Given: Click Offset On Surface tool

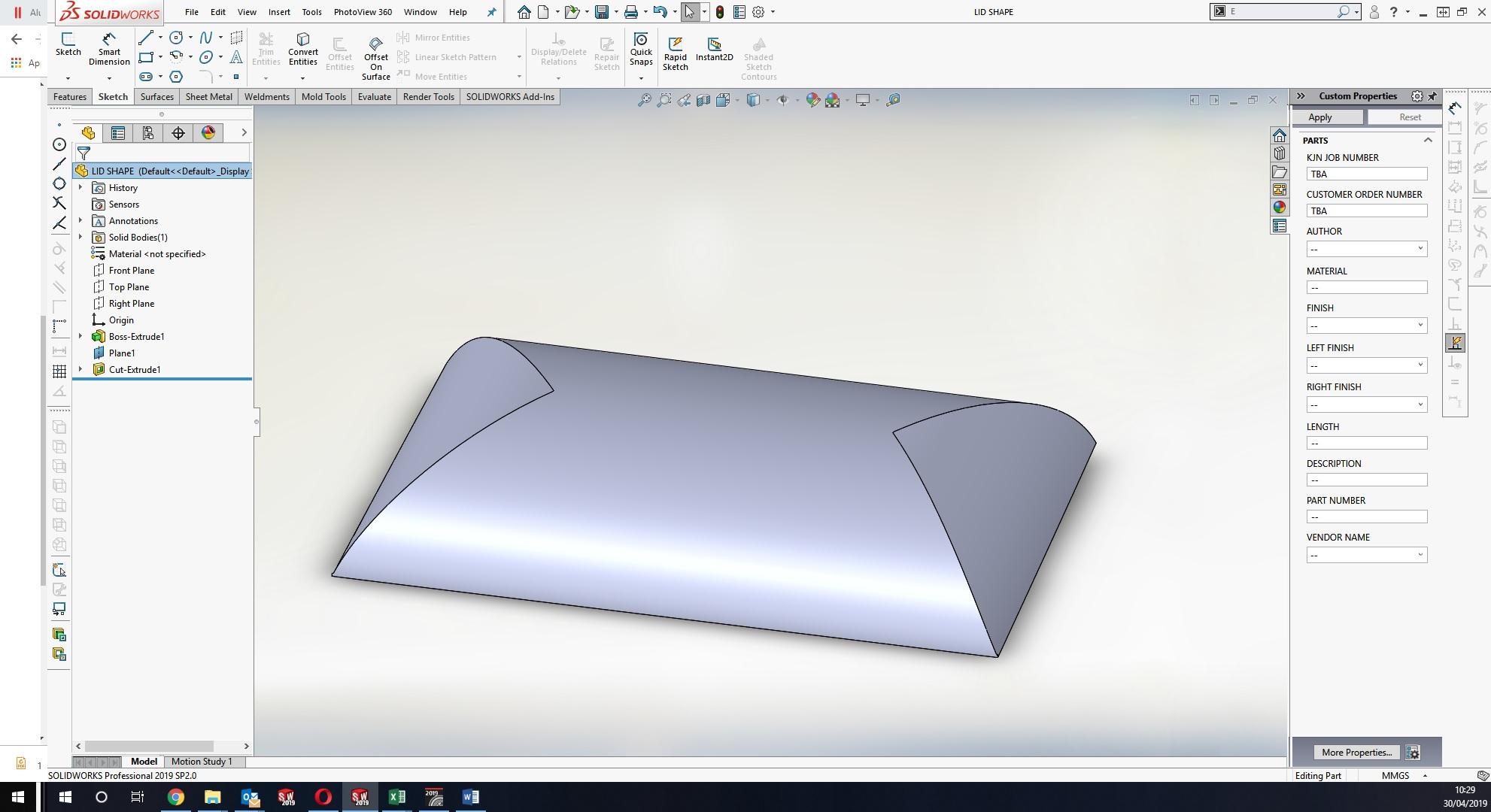Looking at the screenshot, I should pyautogui.click(x=375, y=57).
